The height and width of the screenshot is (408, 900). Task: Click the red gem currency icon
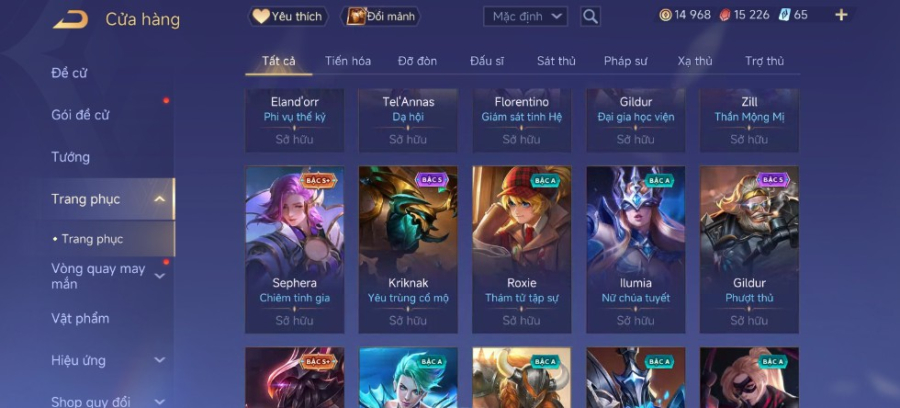pos(724,15)
